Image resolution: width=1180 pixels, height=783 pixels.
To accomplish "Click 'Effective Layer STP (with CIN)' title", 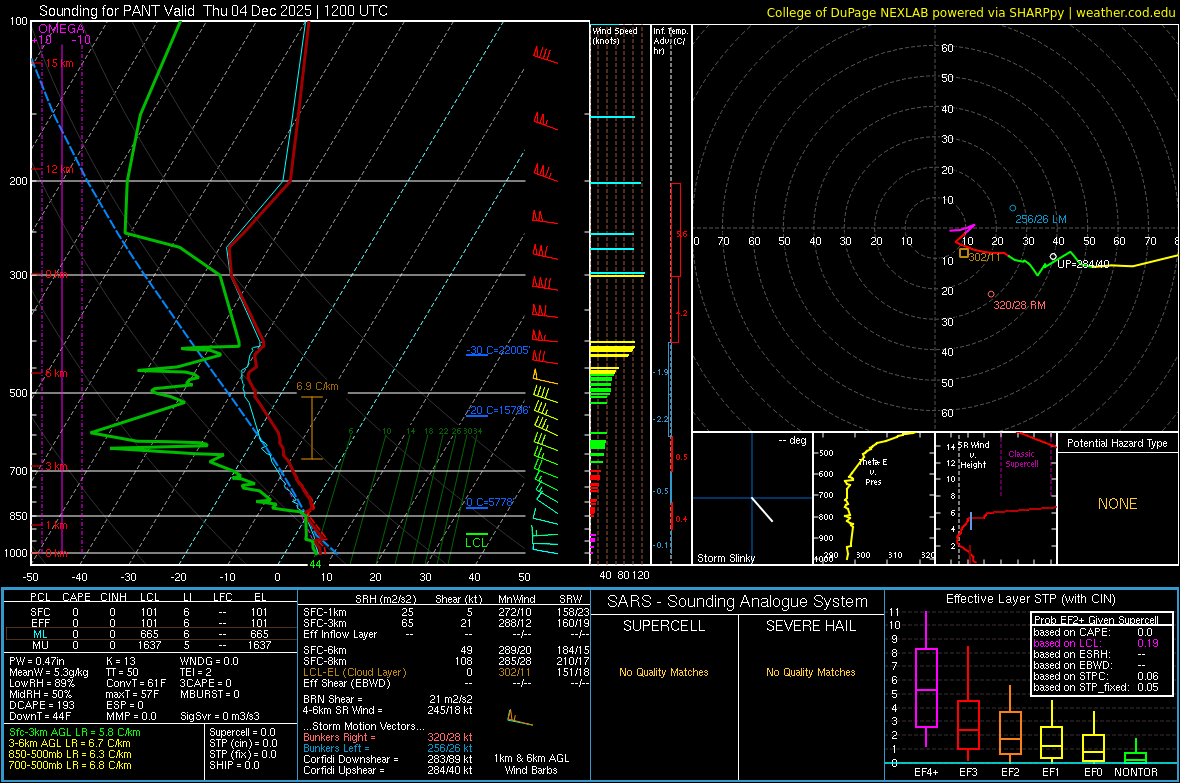I will tap(1030, 599).
